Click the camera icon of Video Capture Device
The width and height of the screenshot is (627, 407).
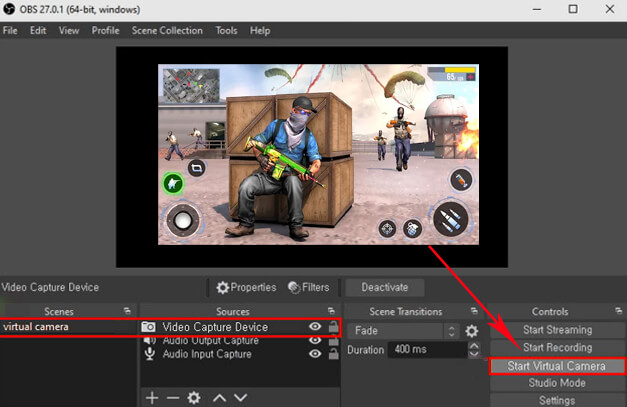148,327
